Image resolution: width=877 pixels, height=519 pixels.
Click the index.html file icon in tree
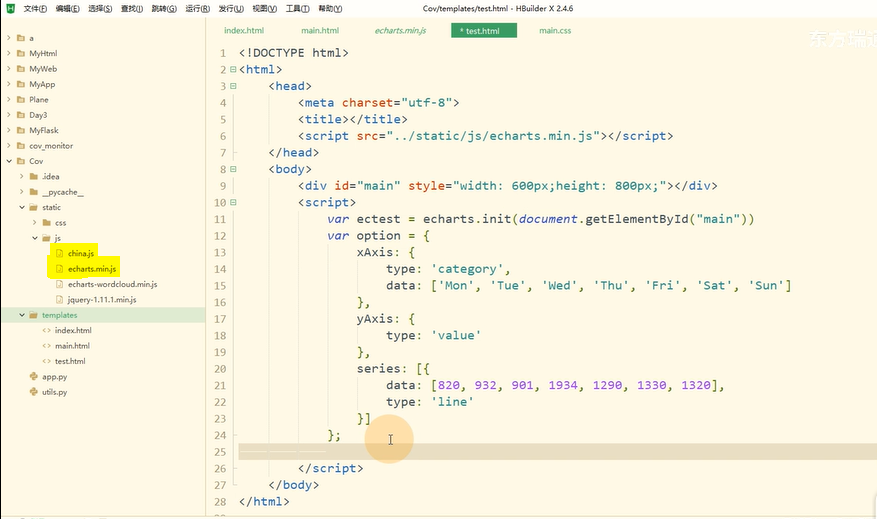[x=47, y=331]
